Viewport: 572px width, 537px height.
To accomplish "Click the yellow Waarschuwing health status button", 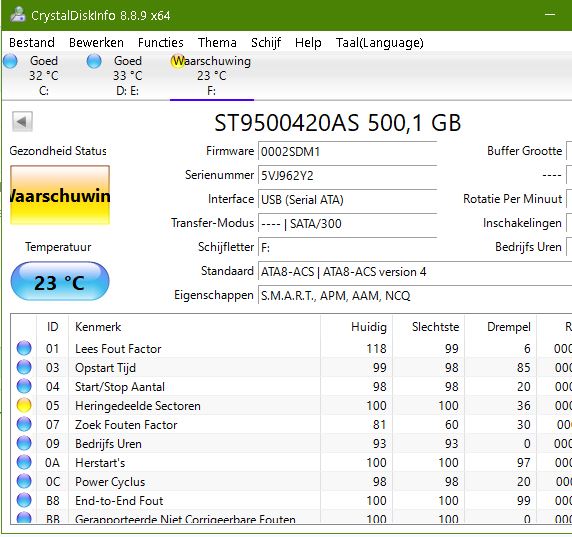I will point(60,195).
